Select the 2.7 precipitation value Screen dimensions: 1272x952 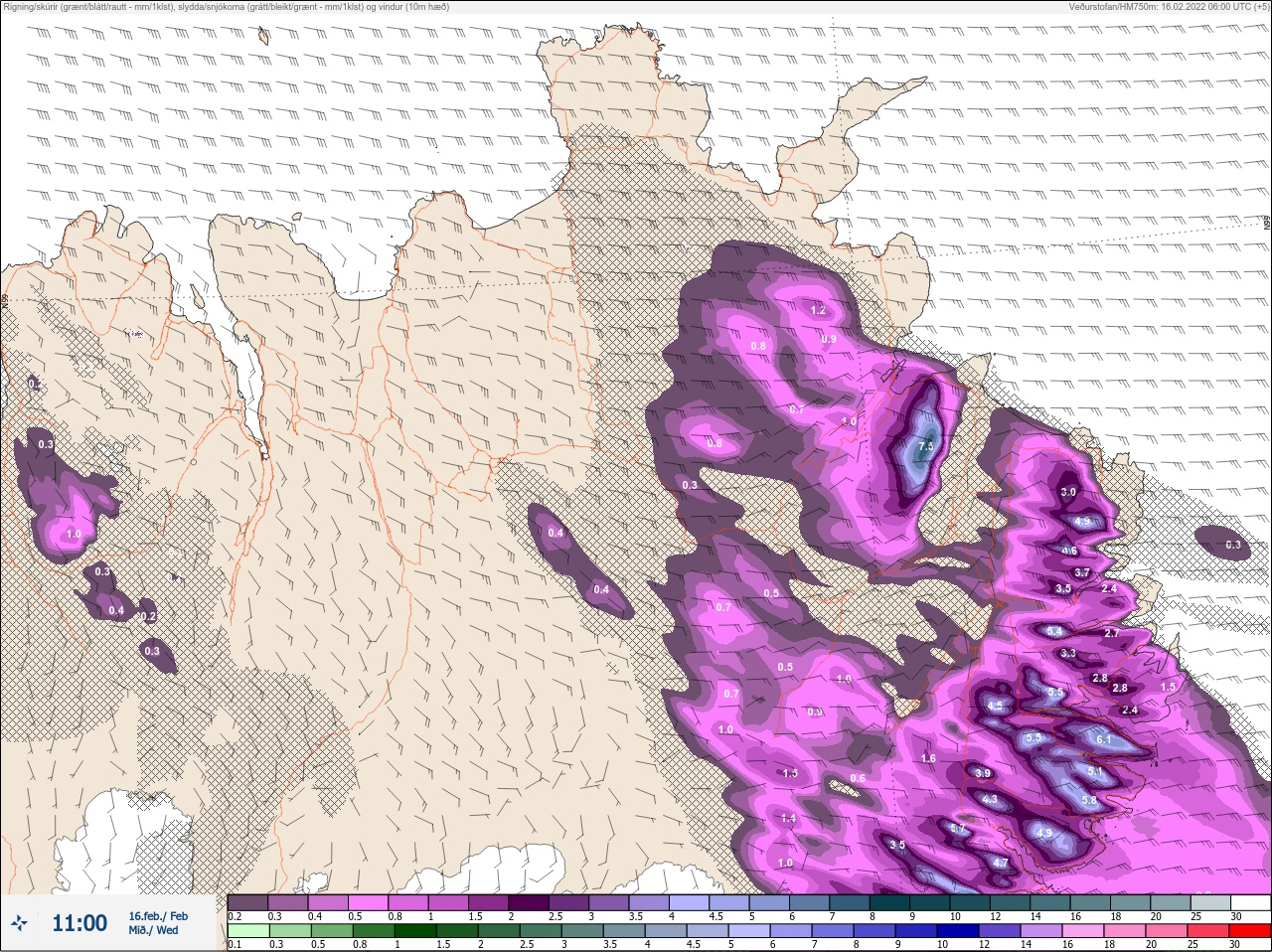1112,633
